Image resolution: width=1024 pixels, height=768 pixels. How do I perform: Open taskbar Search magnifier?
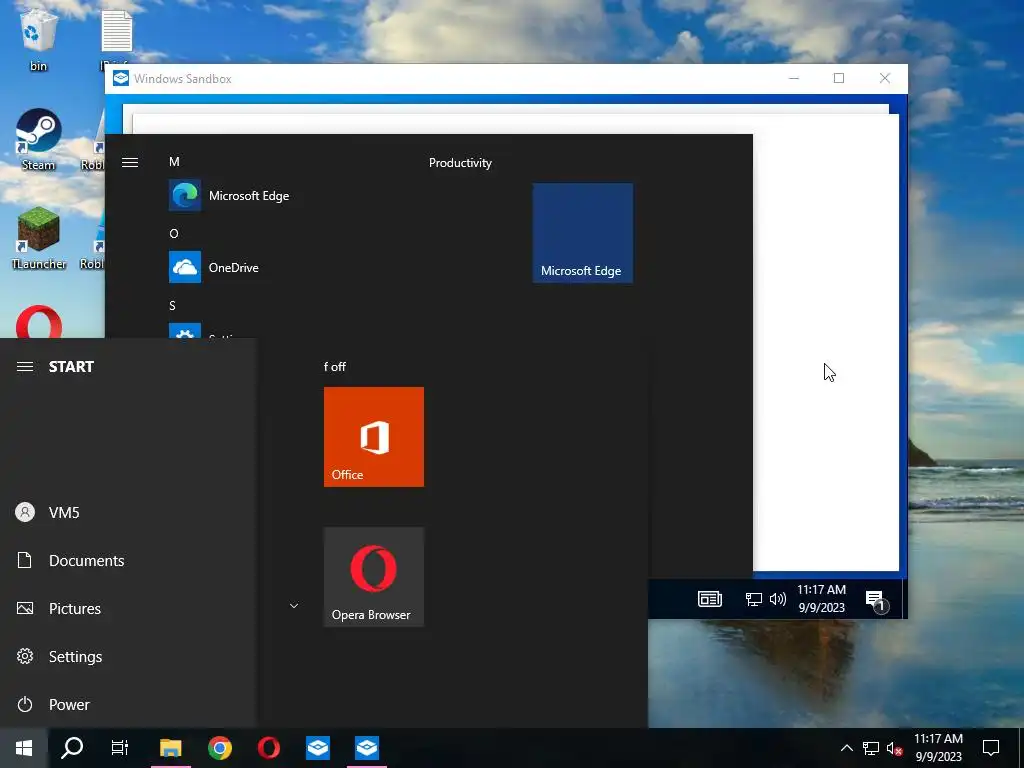(x=72, y=748)
